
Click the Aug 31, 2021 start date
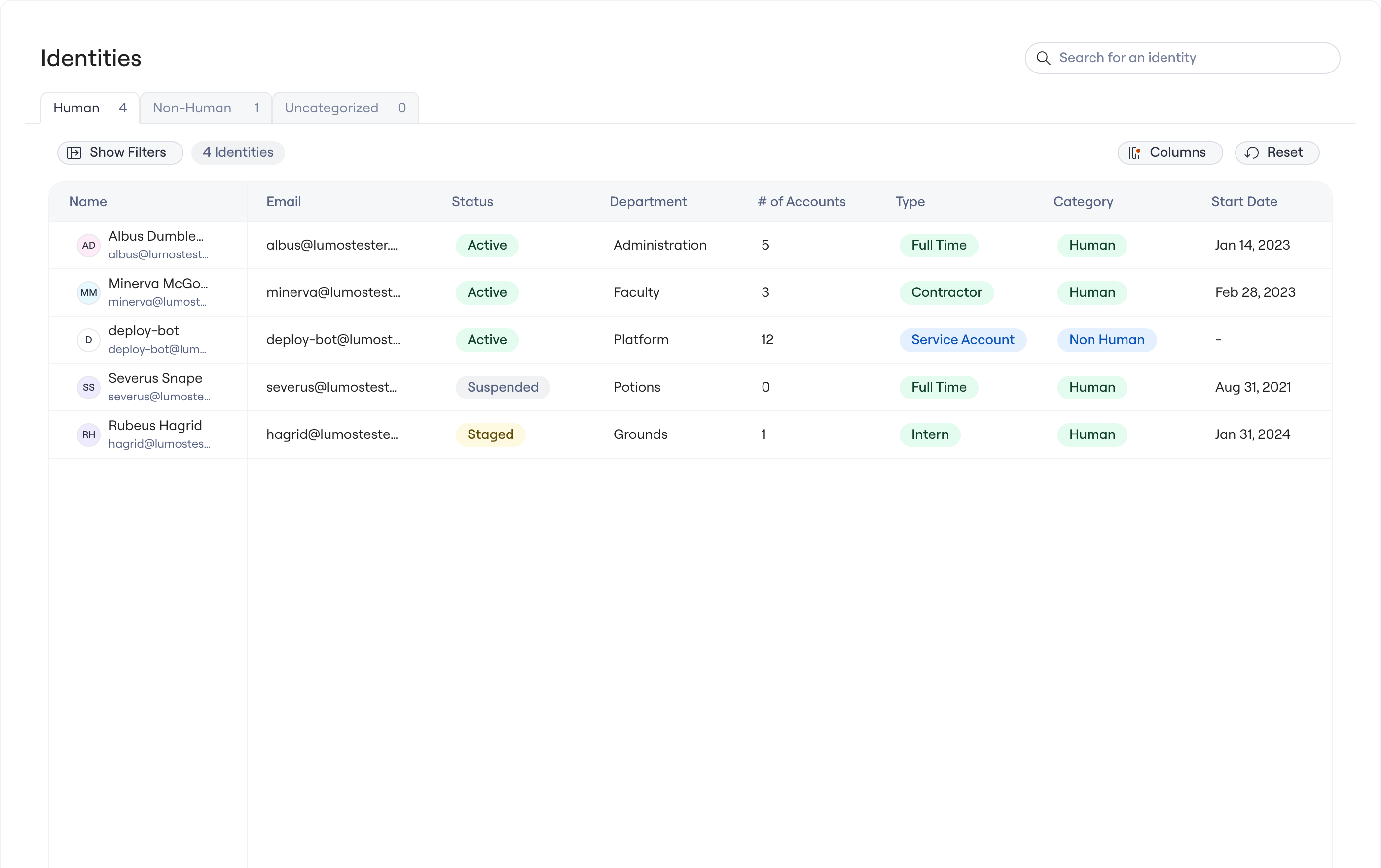[1253, 387]
